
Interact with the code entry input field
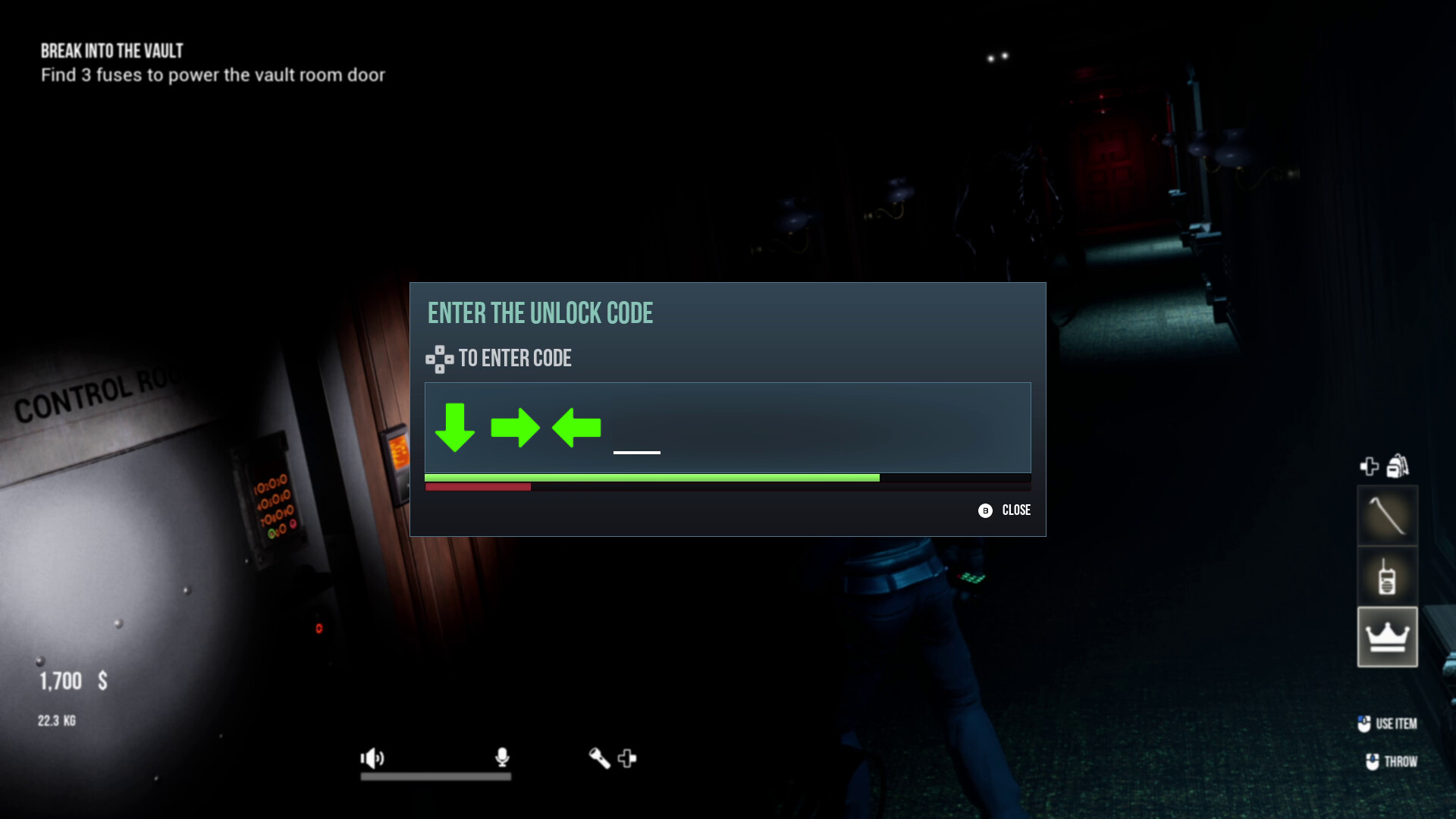click(x=728, y=427)
